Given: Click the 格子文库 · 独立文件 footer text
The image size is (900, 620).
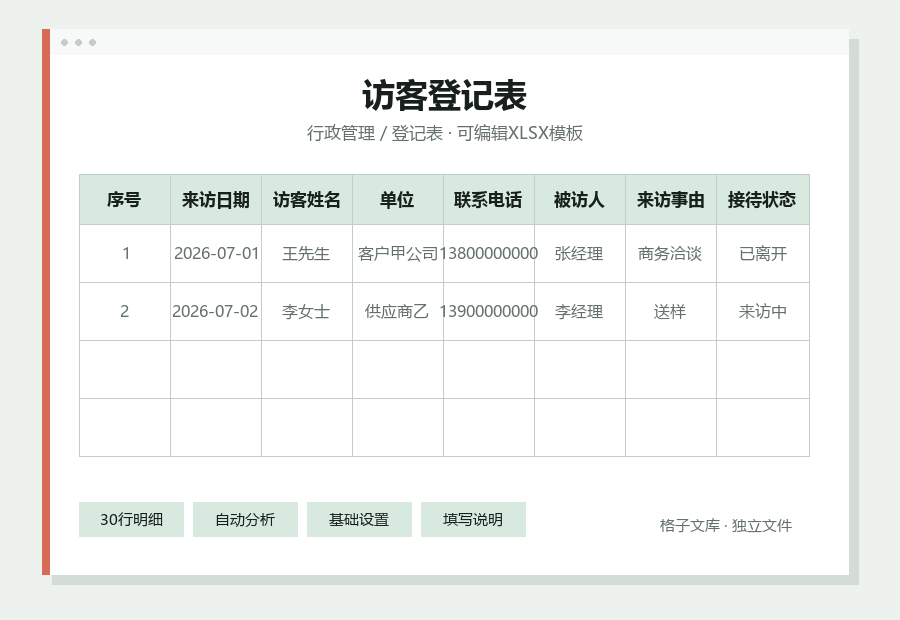Looking at the screenshot, I should tap(726, 525).
